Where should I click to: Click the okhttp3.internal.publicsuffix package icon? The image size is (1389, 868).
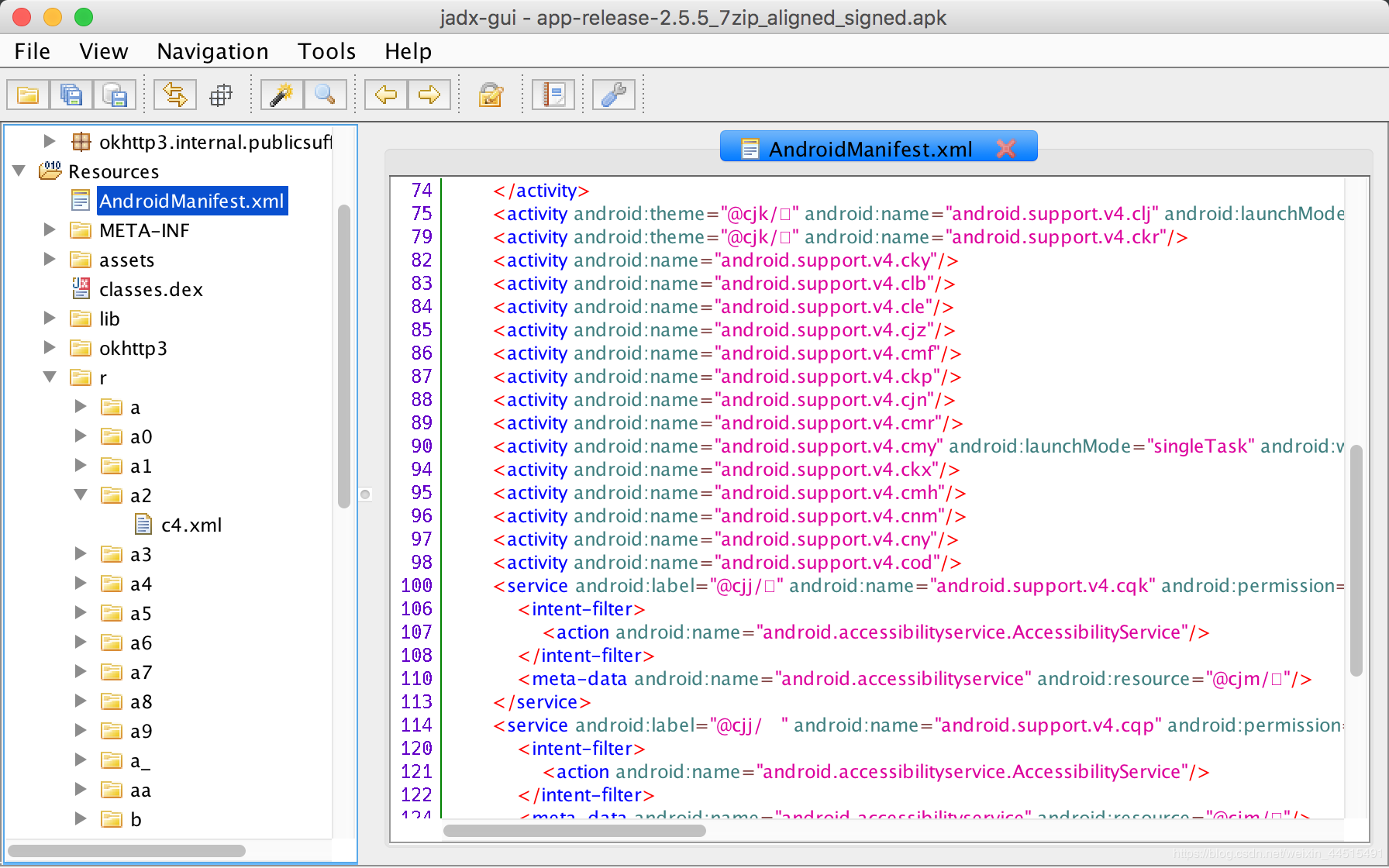81,142
